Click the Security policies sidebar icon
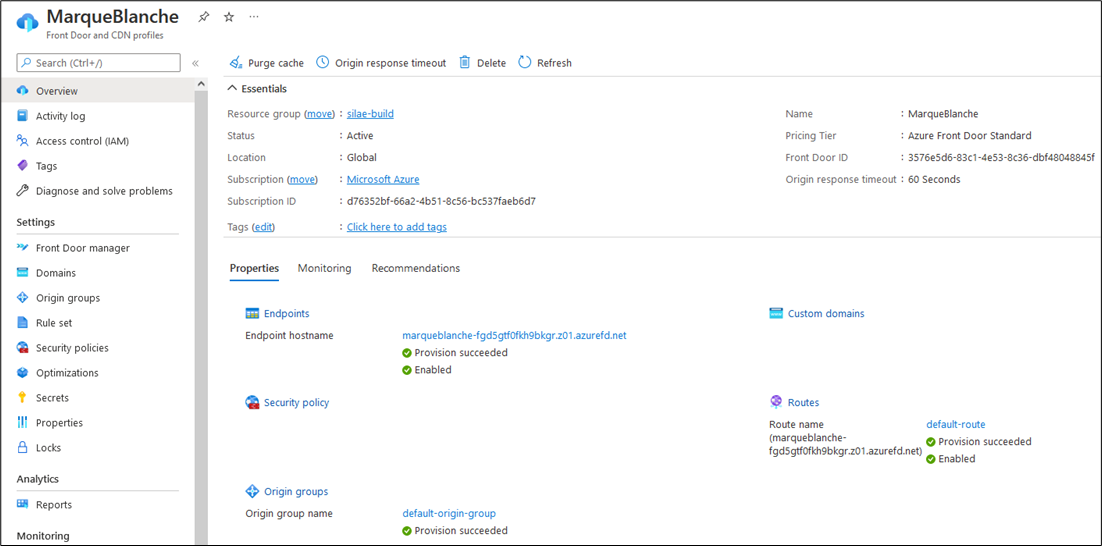The image size is (1102, 546). [x=22, y=348]
